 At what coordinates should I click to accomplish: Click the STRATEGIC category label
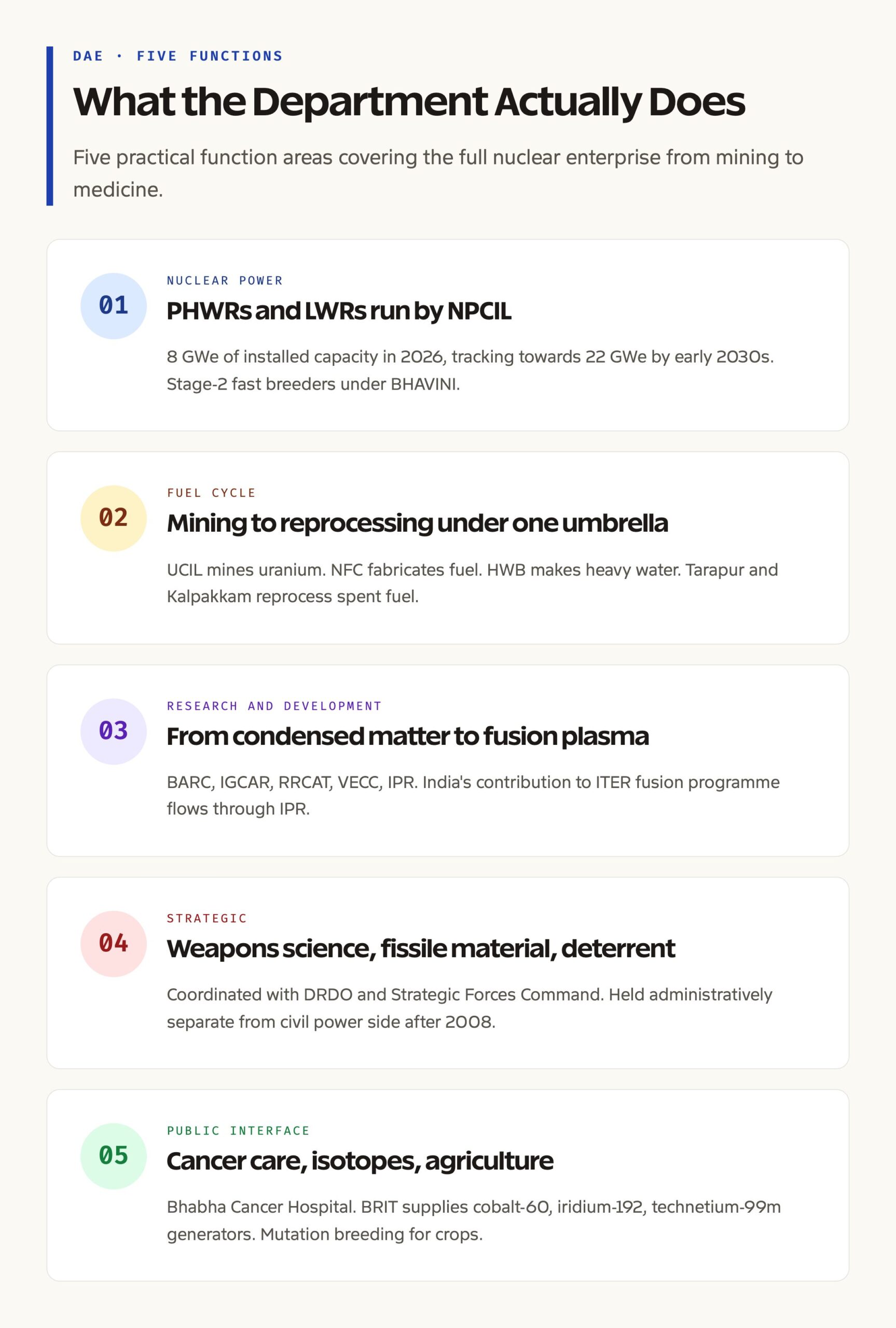tap(207, 919)
